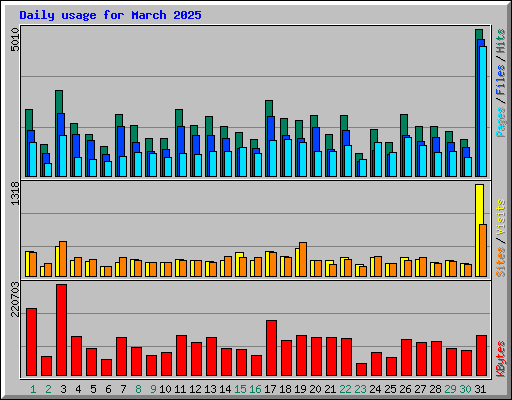The height and width of the screenshot is (400, 512).
Task: Click the red KBytes bar for day 6
Action: 107,367
